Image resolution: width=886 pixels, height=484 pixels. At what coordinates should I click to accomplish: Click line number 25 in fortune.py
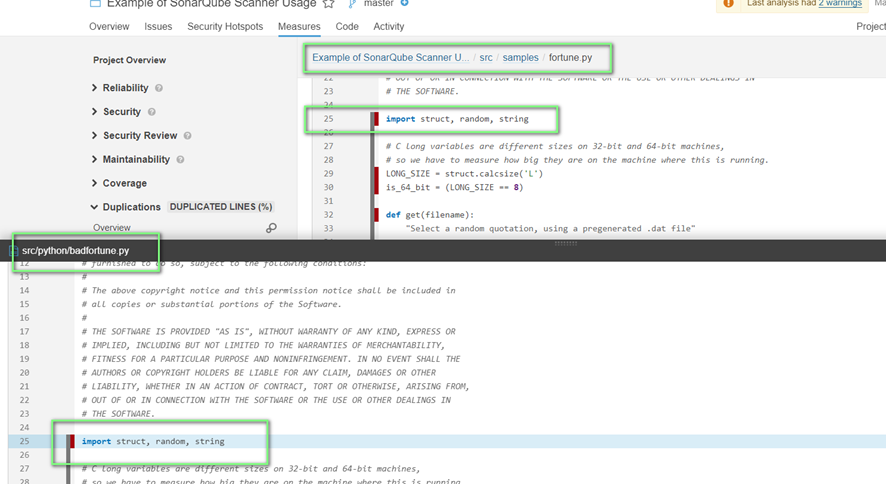point(329,119)
